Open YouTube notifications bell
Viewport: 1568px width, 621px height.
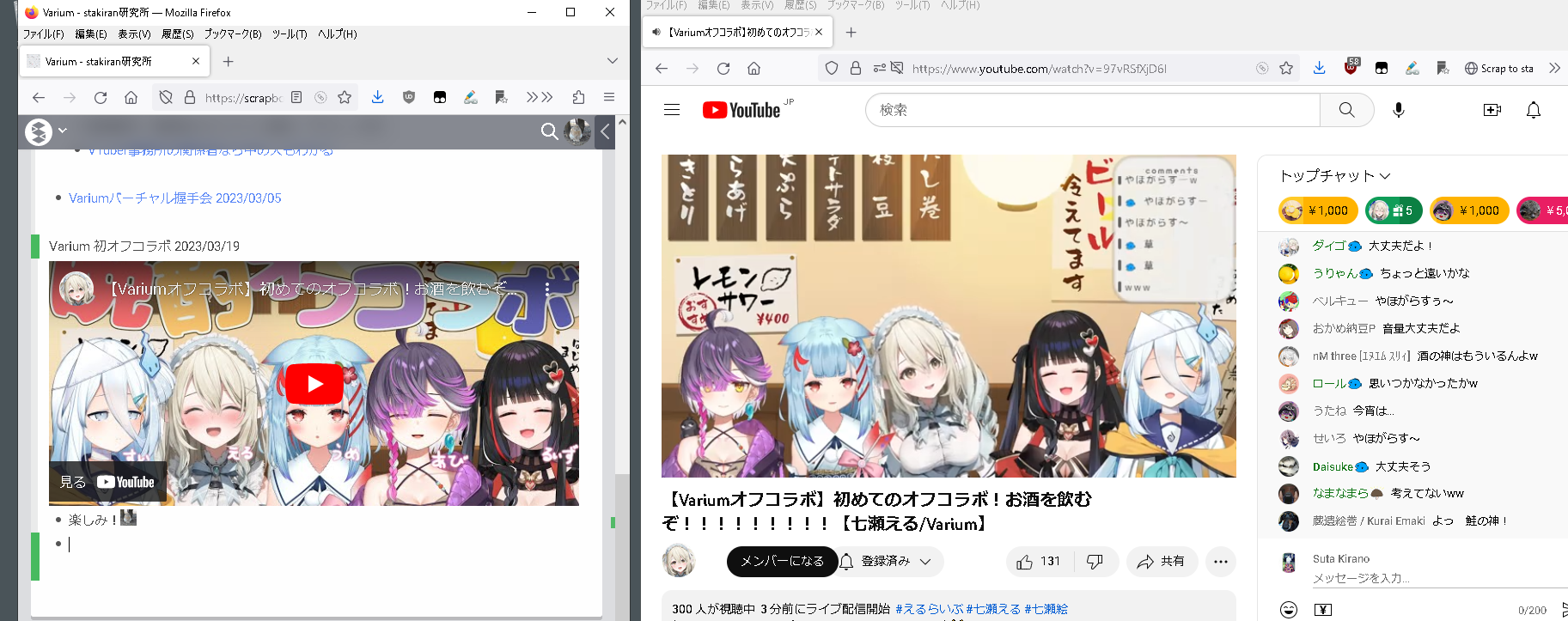1534,110
